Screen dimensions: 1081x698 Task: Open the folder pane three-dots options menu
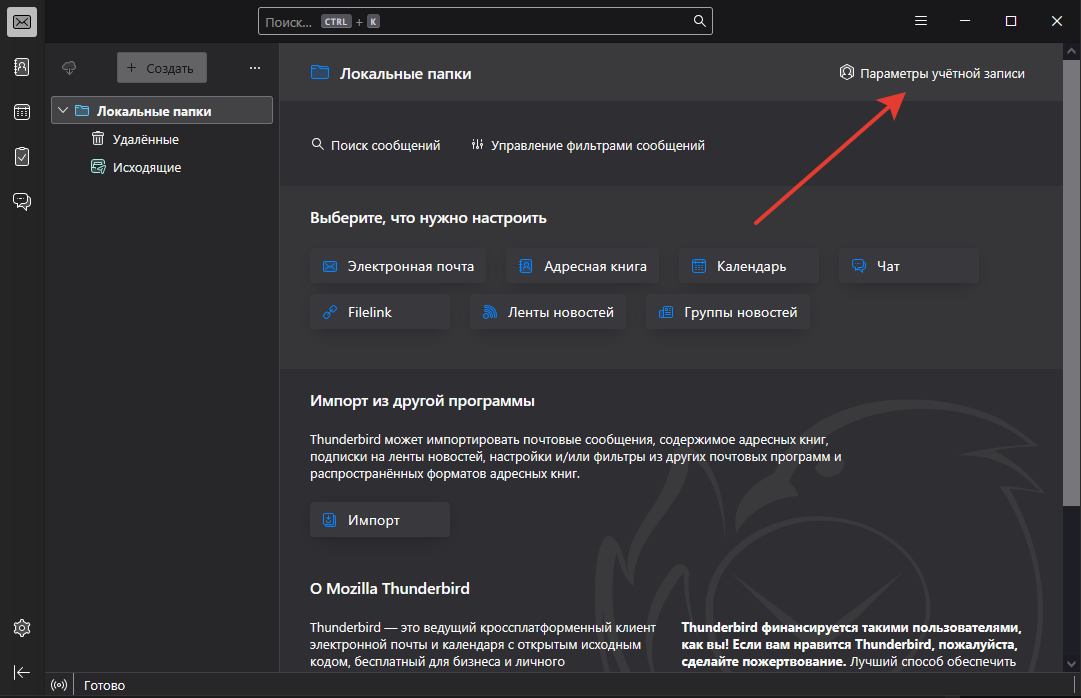click(255, 68)
